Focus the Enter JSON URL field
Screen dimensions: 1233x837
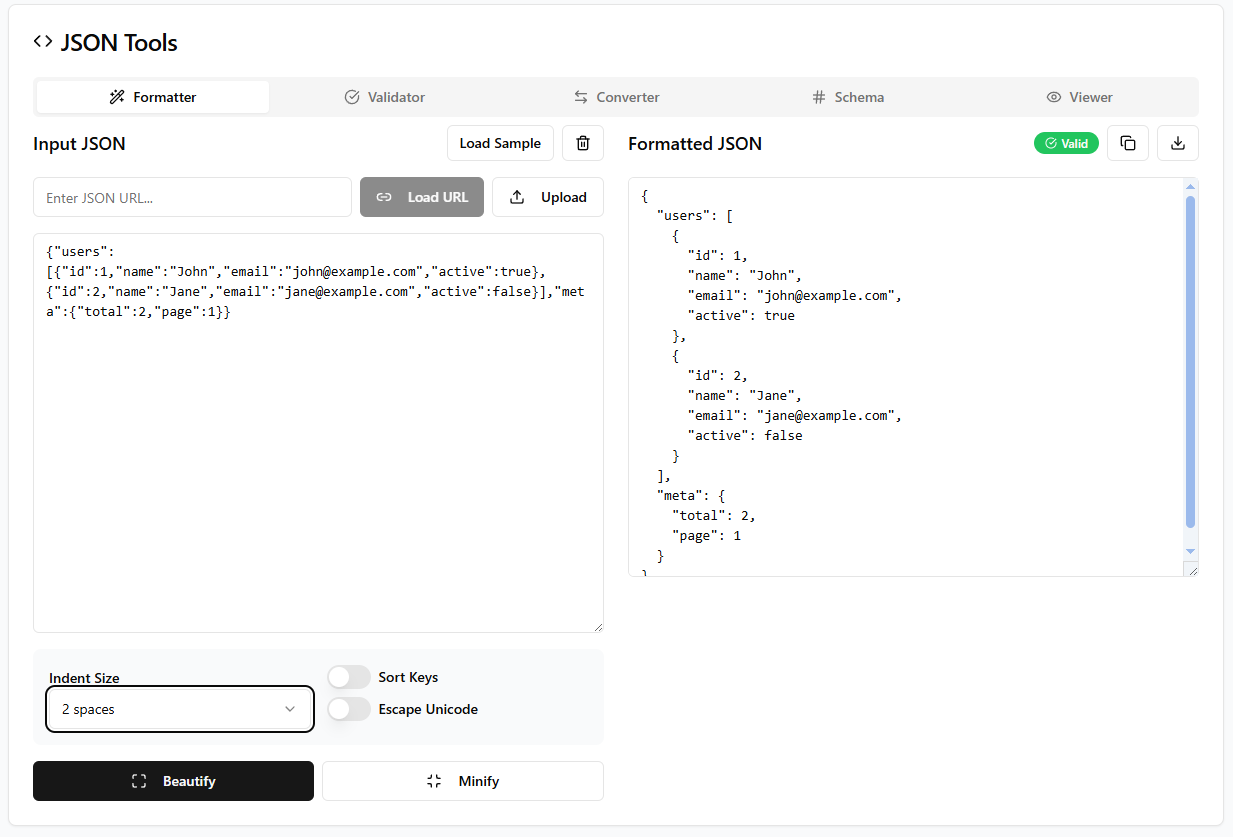(192, 197)
